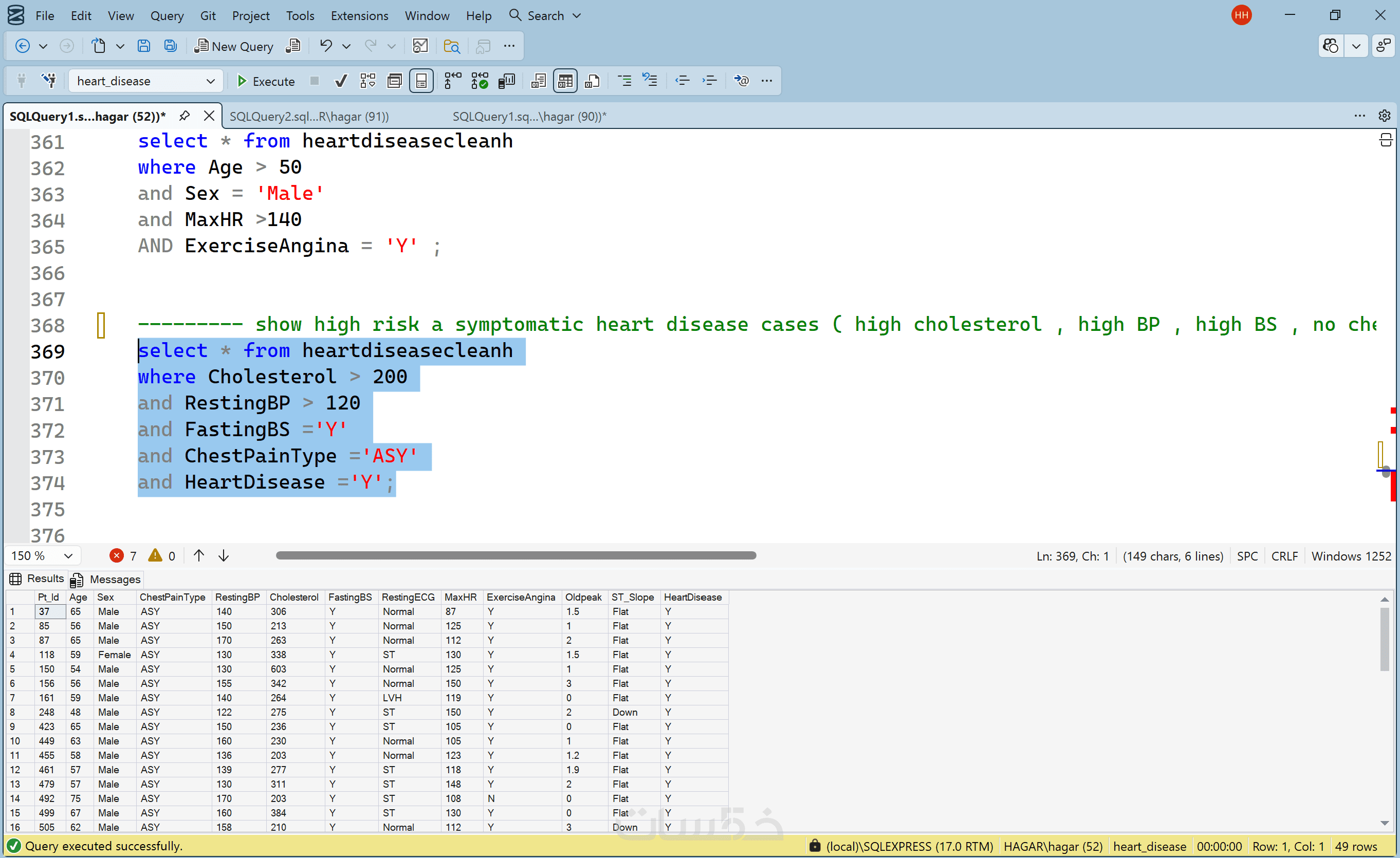This screenshot has width=1400, height=858.
Task: Click Display Estimated Execution Plan icon
Action: pyautogui.click(x=367, y=81)
